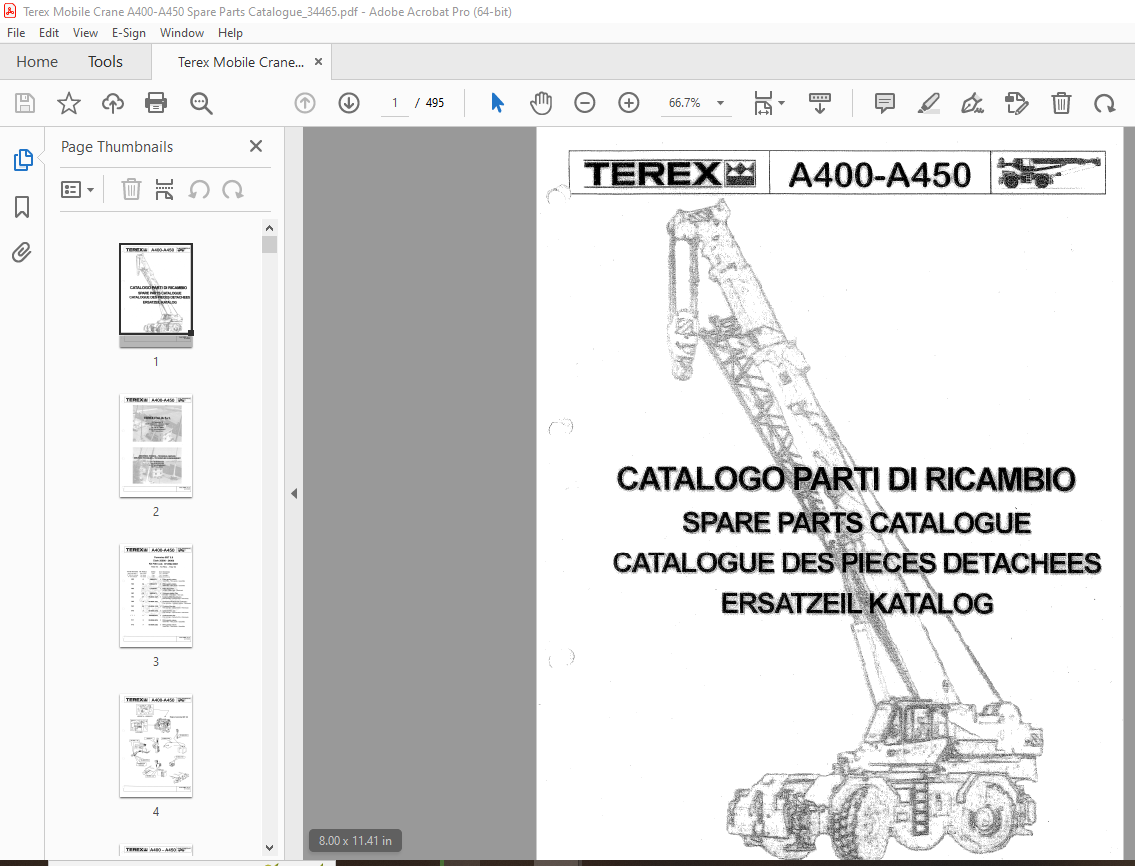Print the document using printer icon
The image size is (1135, 866).
[156, 103]
